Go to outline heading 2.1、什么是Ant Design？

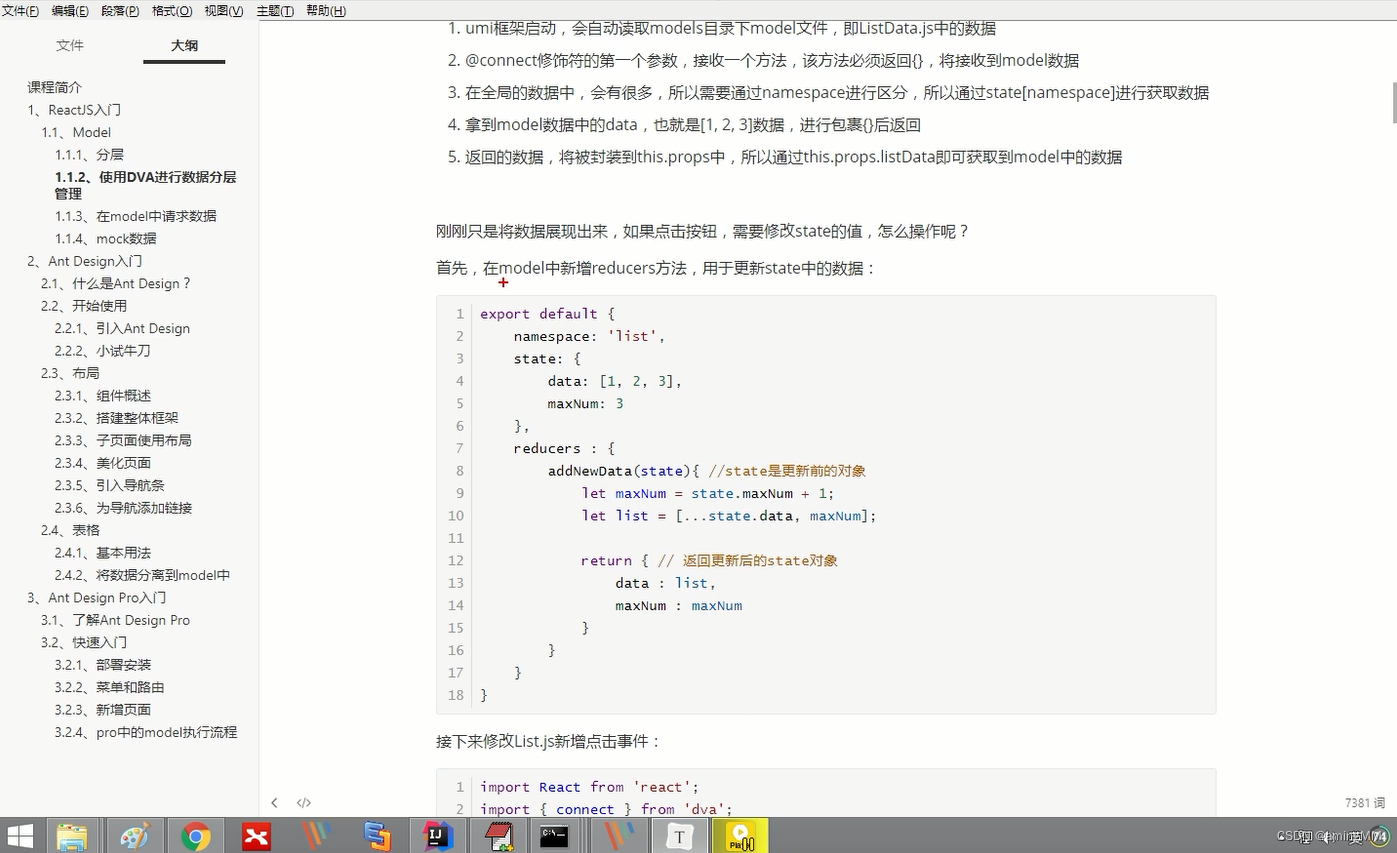(116, 283)
